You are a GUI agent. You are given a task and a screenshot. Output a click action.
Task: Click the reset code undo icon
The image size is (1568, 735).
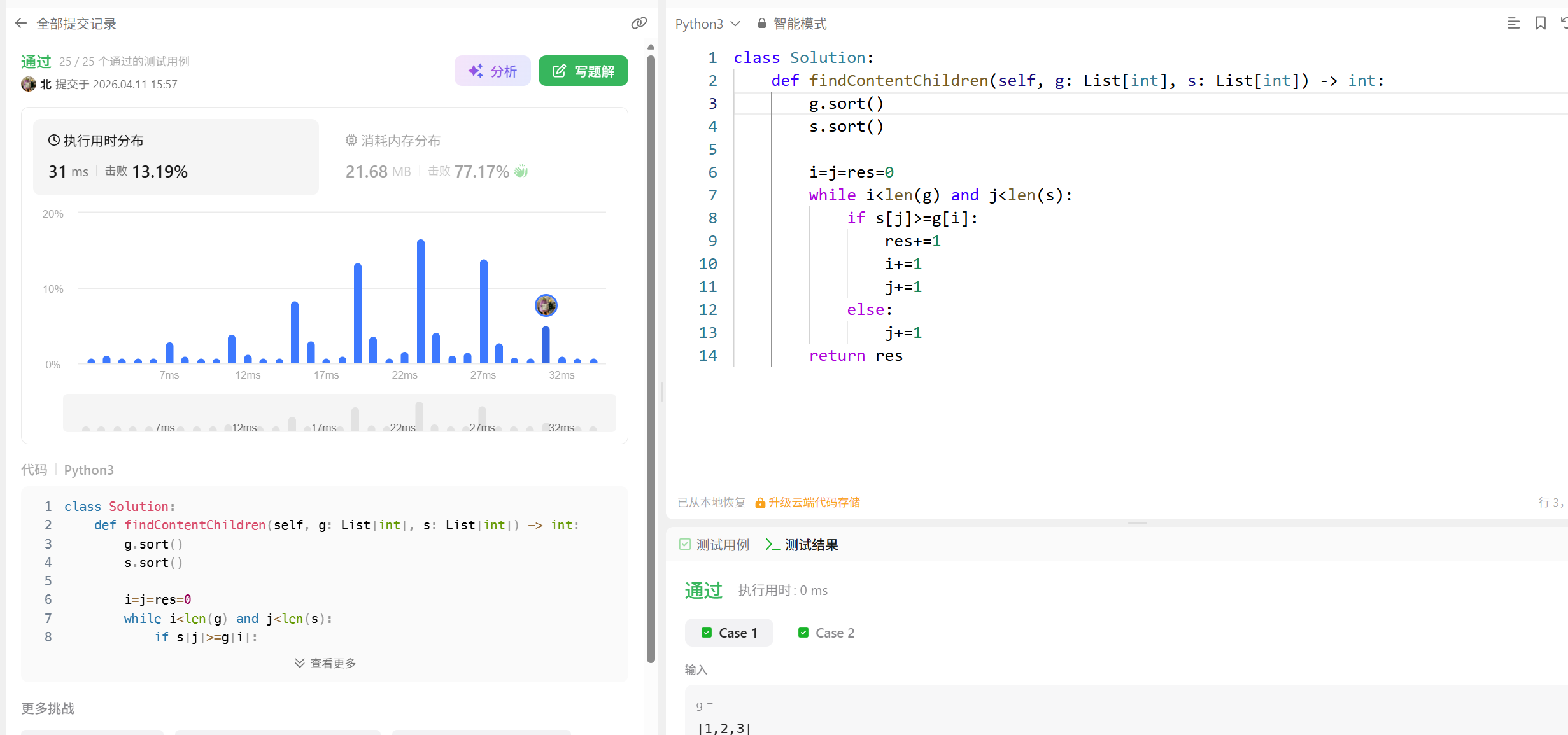coord(1563,24)
